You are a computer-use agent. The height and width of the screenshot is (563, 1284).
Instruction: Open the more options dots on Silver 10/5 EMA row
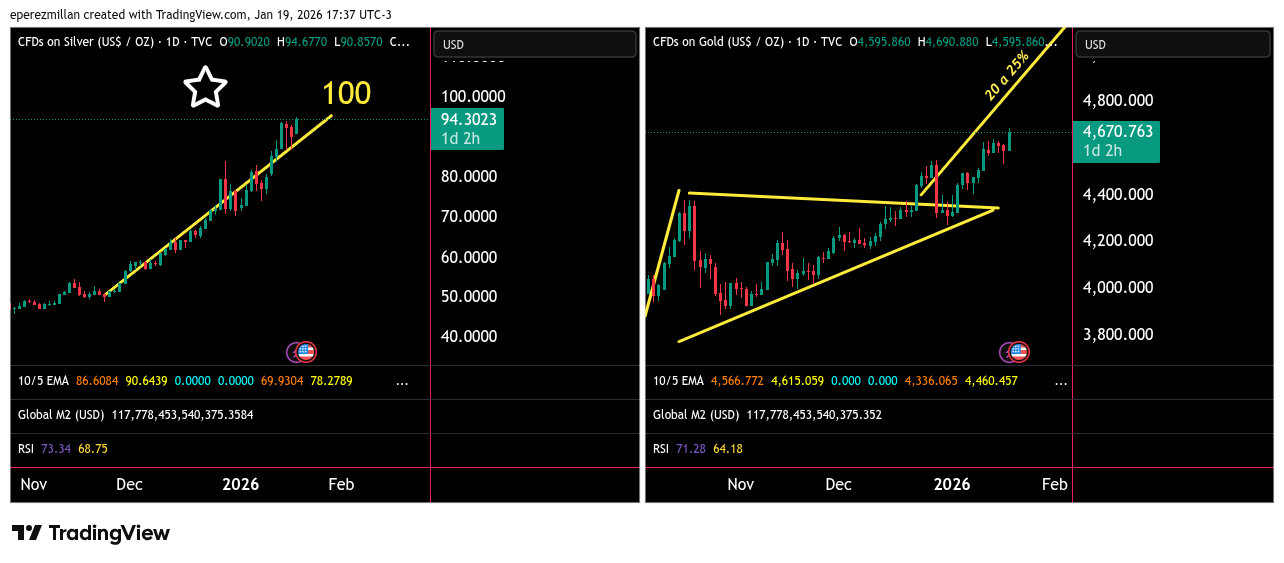coord(402,382)
